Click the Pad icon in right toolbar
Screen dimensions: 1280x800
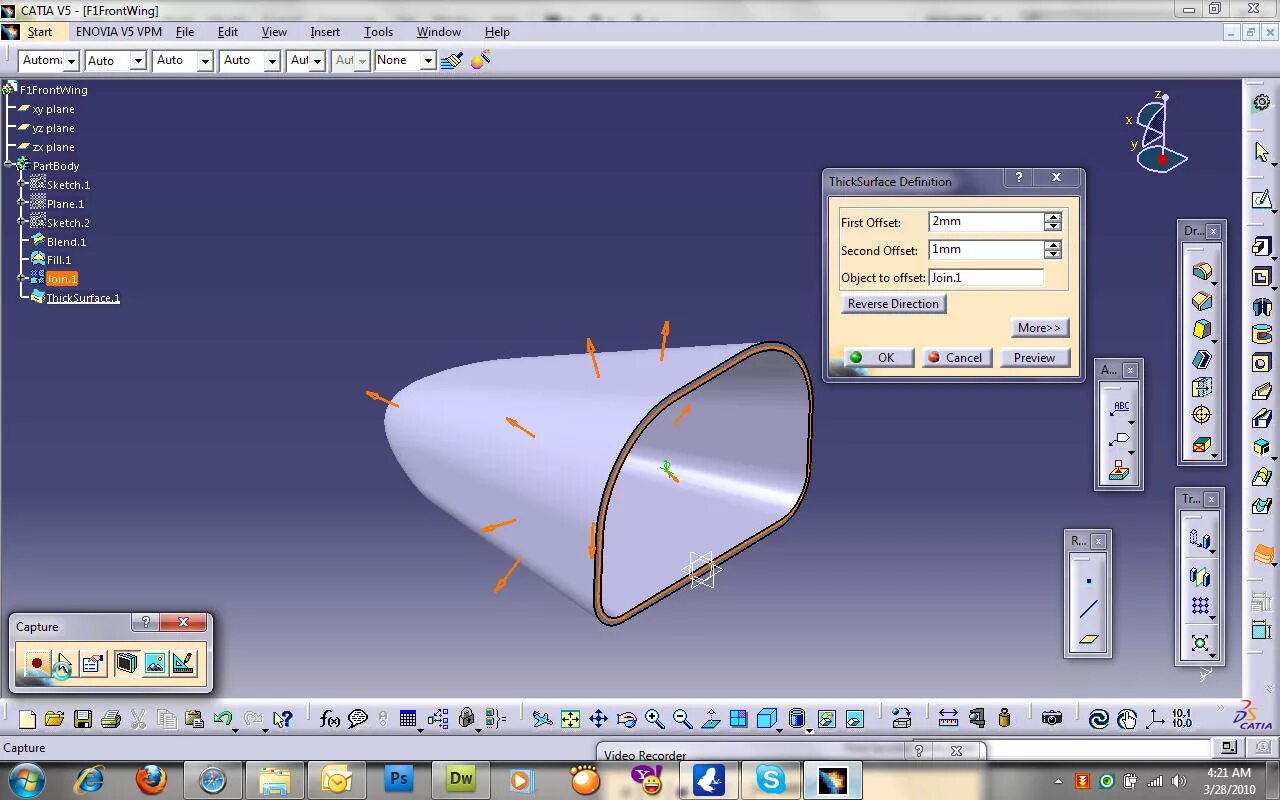tap(1262, 247)
